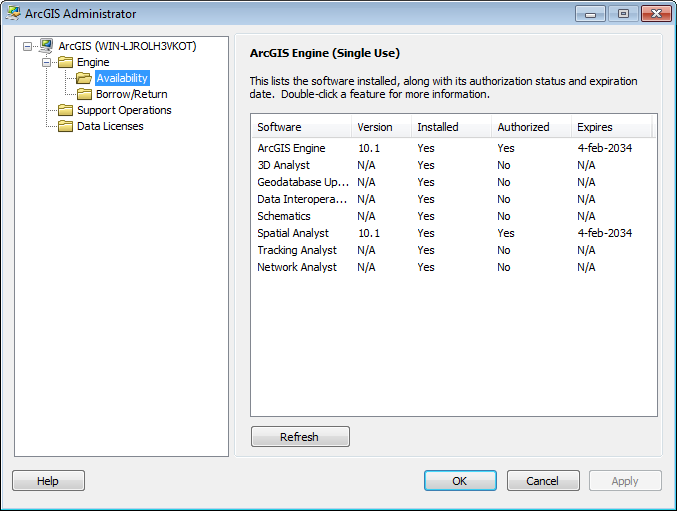This screenshot has height=511, width=677.
Task: Open Support Operations tree item
Action: coord(124,110)
